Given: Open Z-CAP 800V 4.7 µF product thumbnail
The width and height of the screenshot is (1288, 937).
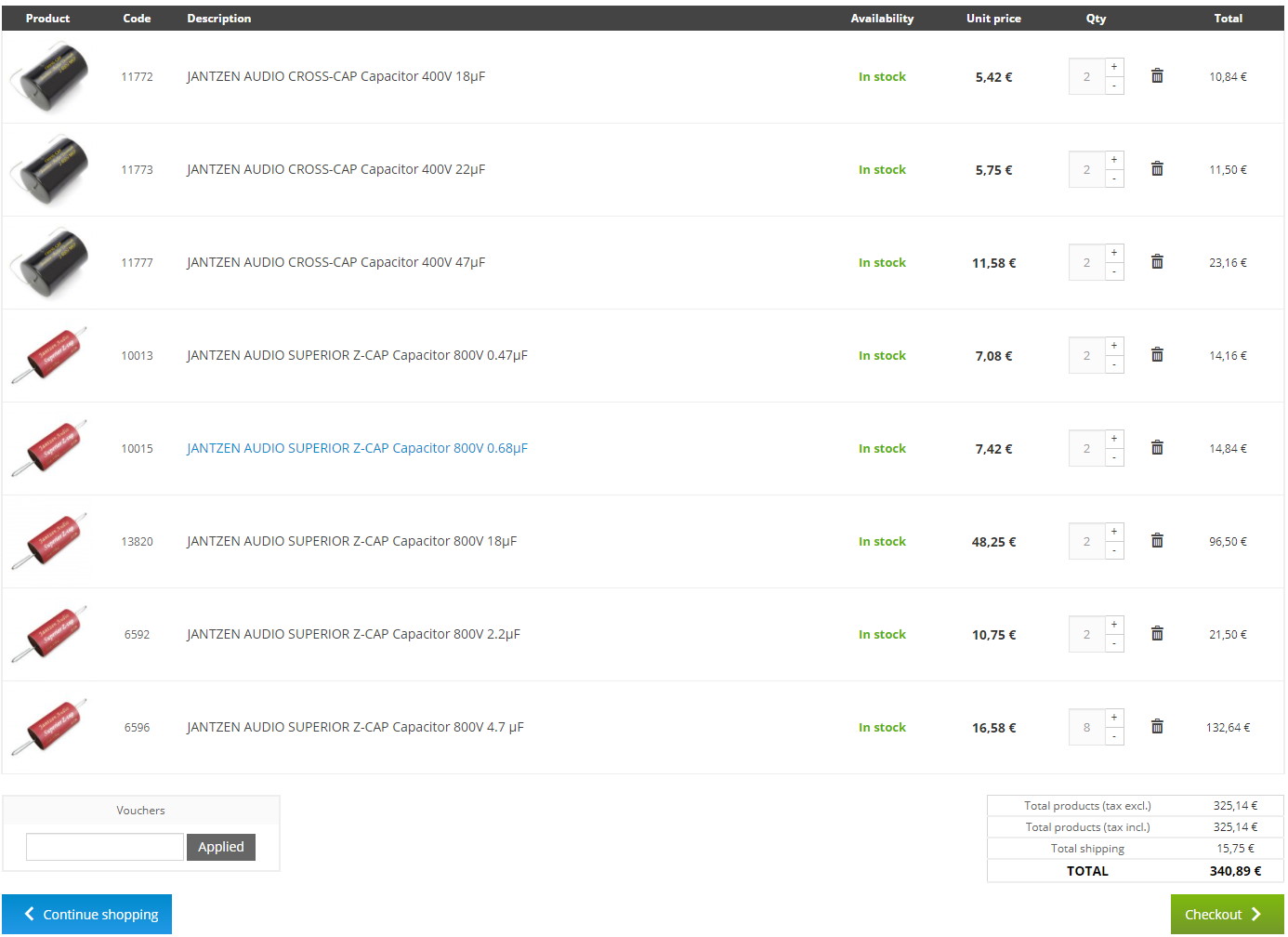Looking at the screenshot, I should pyautogui.click(x=49, y=727).
